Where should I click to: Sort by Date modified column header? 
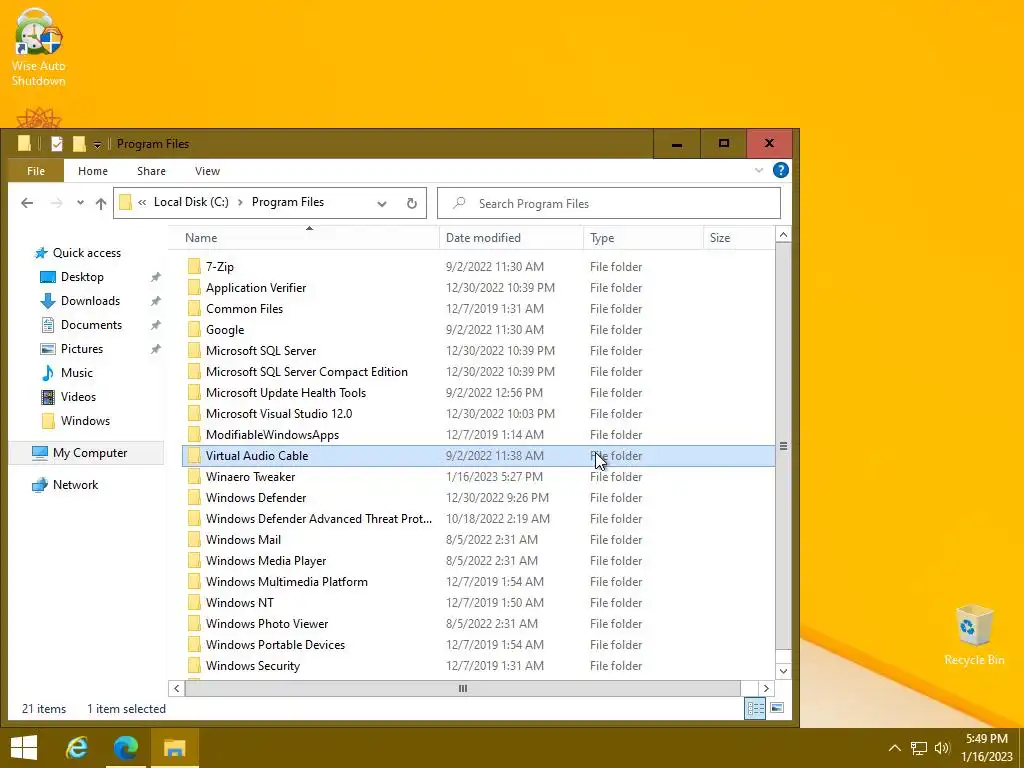point(511,238)
